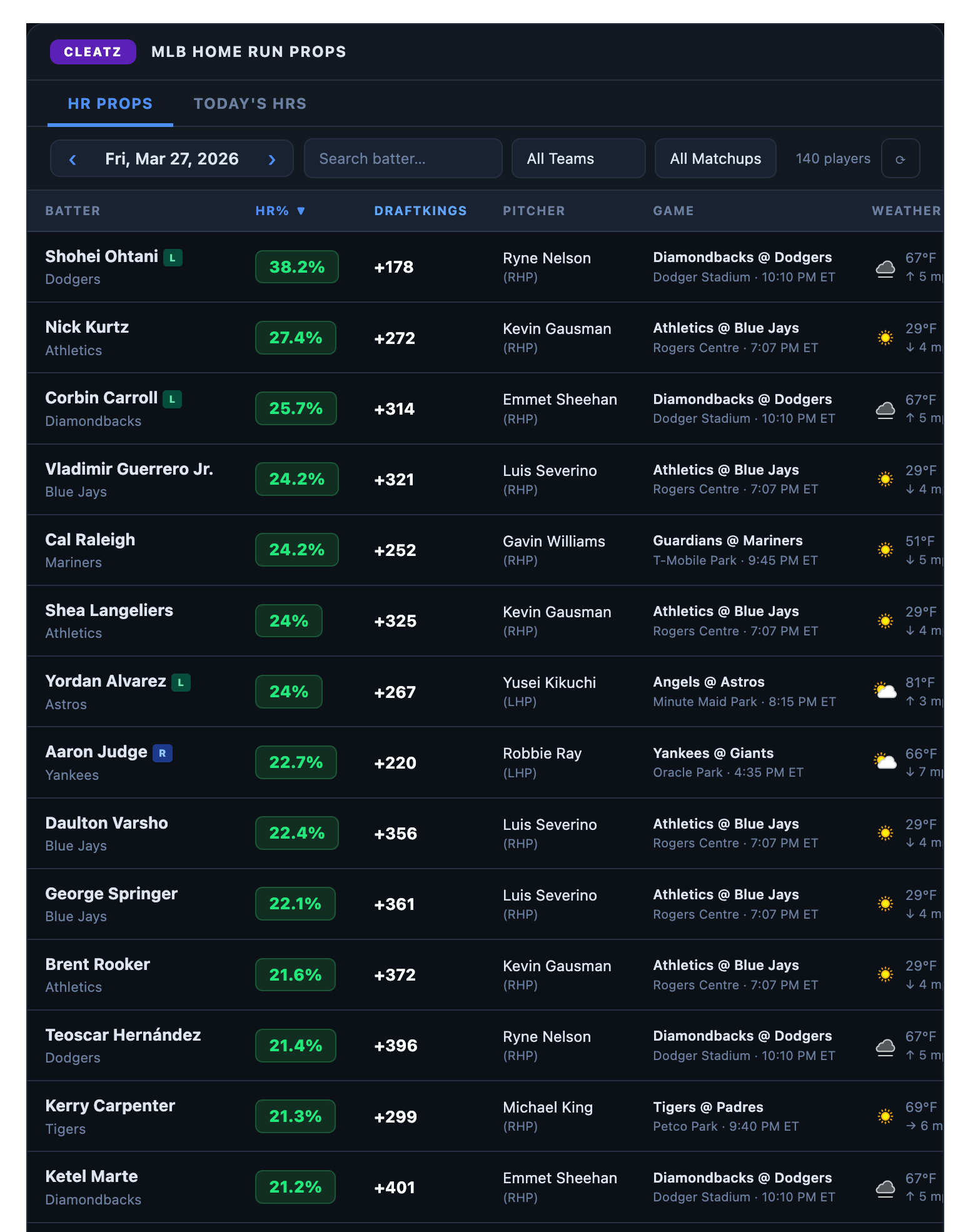Click the 27.4% HR badge for Nick Kurtz
Screen dimensions: 963x1232
point(296,338)
